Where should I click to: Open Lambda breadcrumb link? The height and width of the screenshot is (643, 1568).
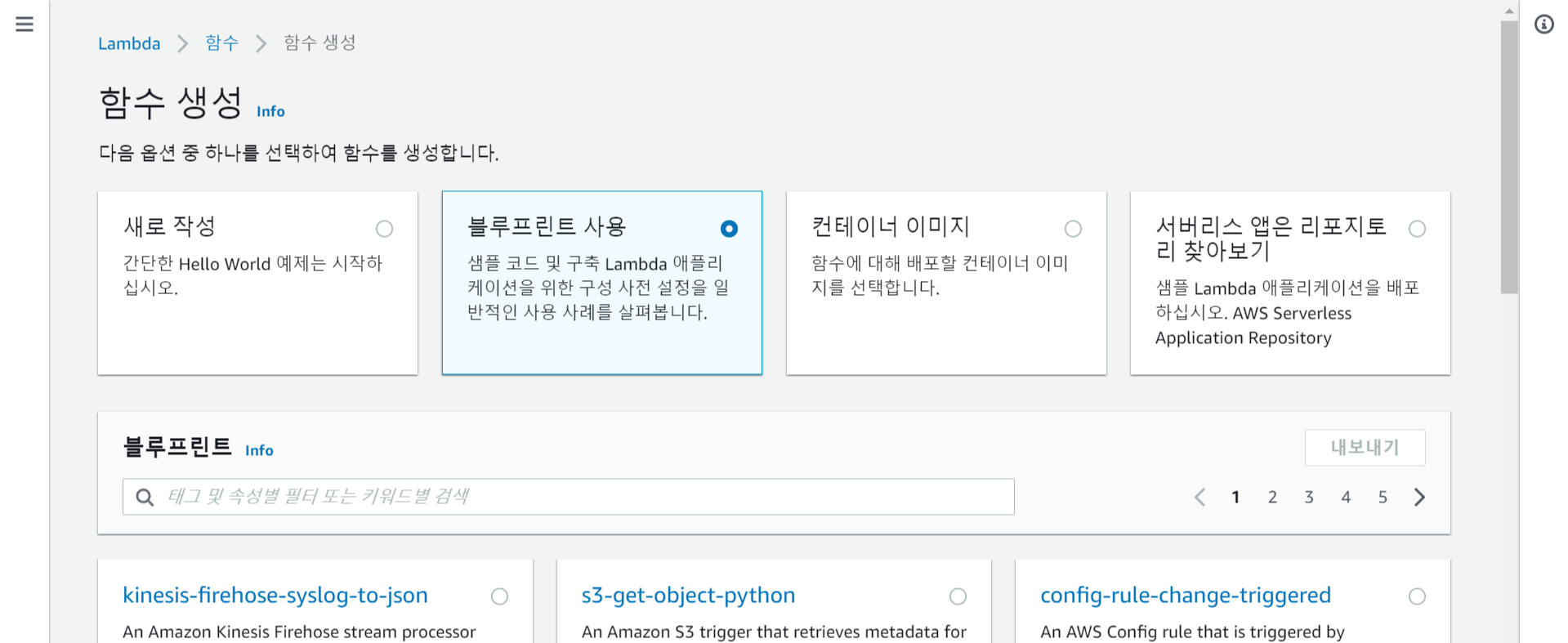[x=129, y=43]
